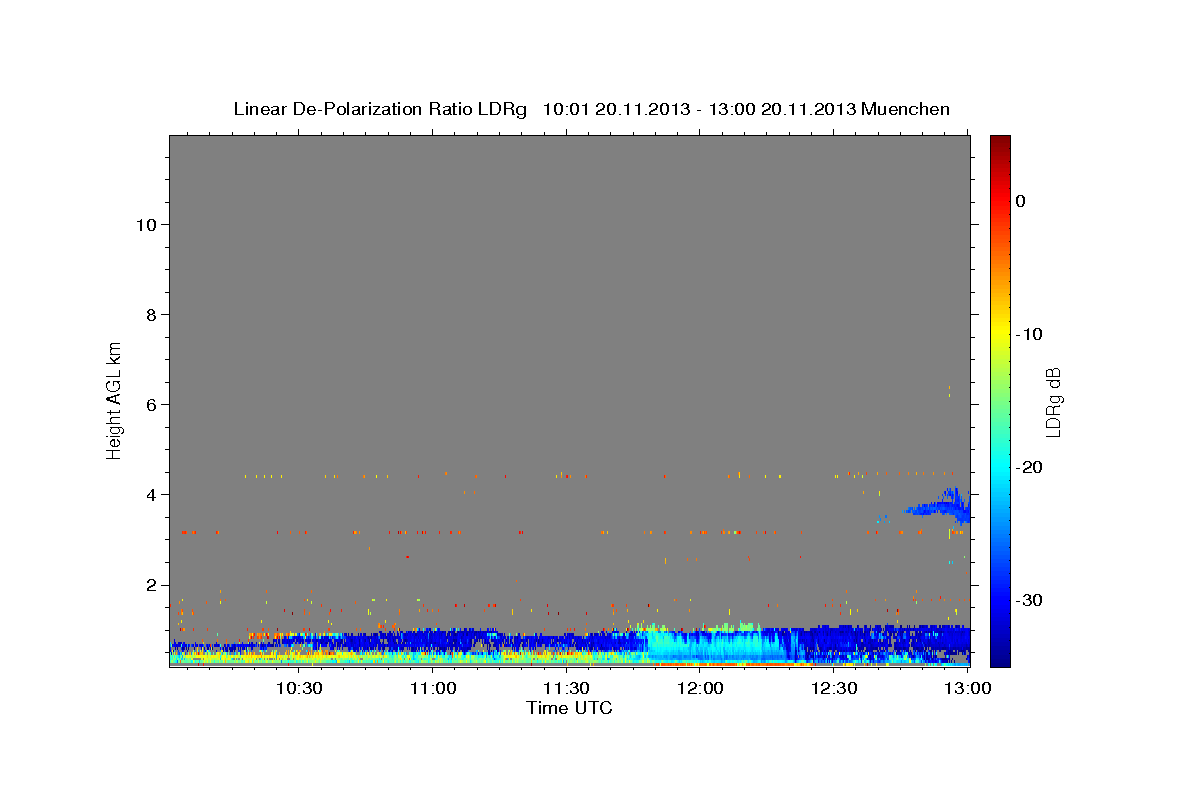Click the height tick label 8
This screenshot has height=800, width=1200.
point(151,314)
